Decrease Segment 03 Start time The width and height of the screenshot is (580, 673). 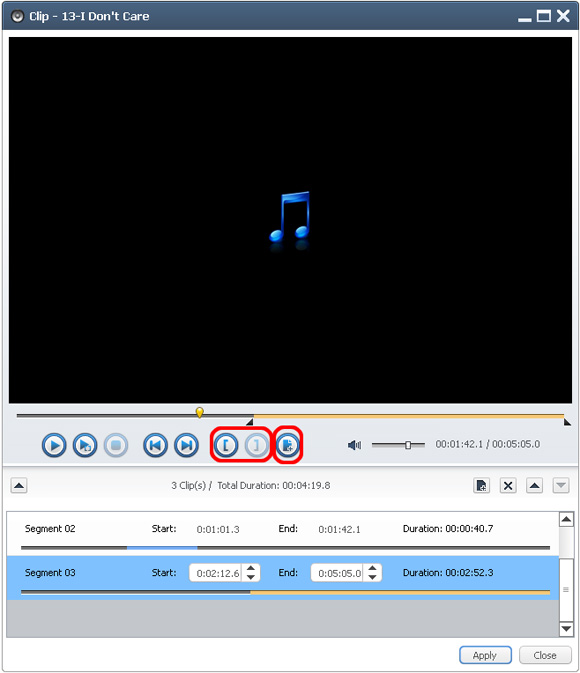click(x=251, y=578)
